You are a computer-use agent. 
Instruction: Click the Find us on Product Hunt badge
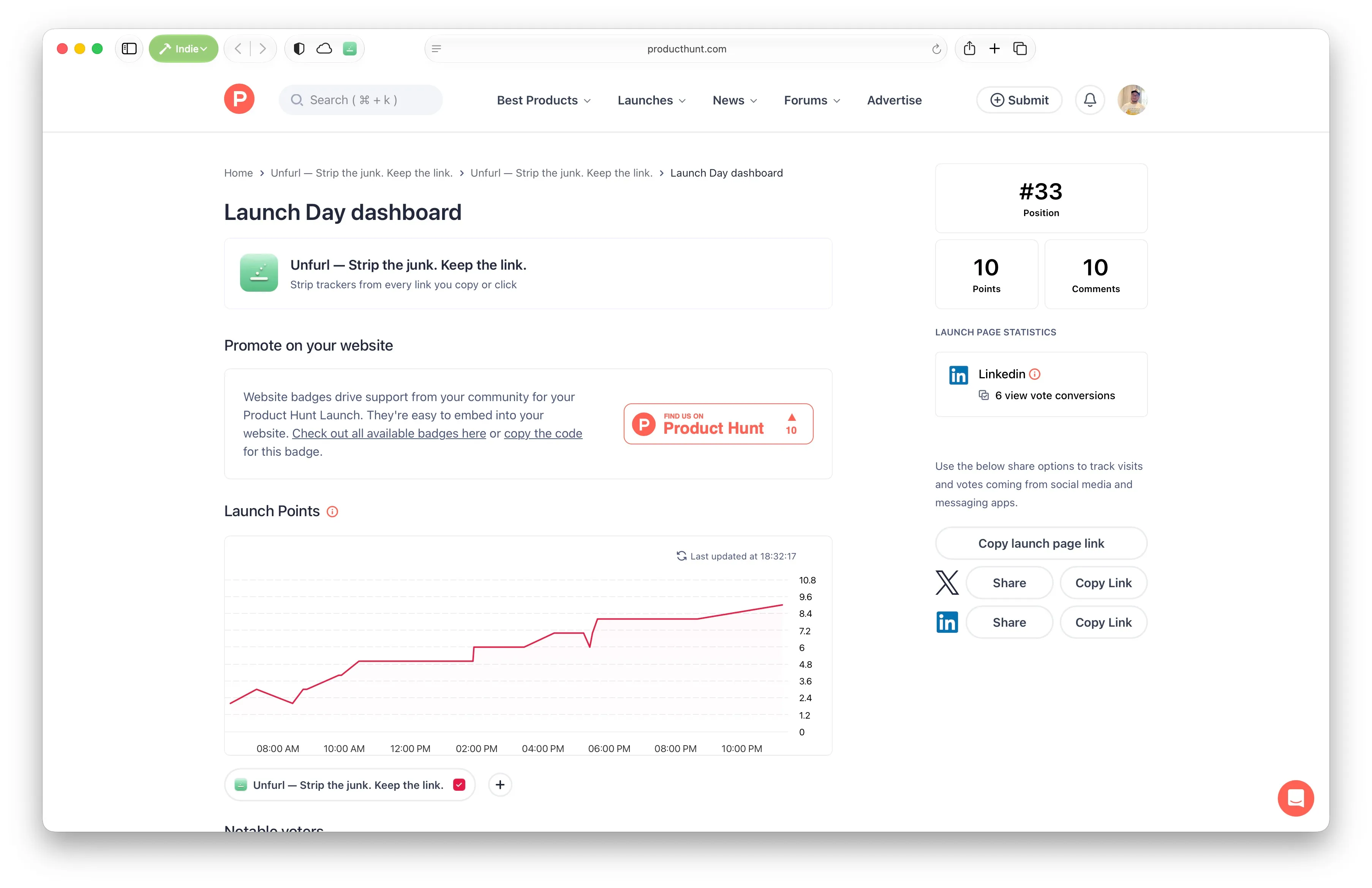tap(718, 424)
